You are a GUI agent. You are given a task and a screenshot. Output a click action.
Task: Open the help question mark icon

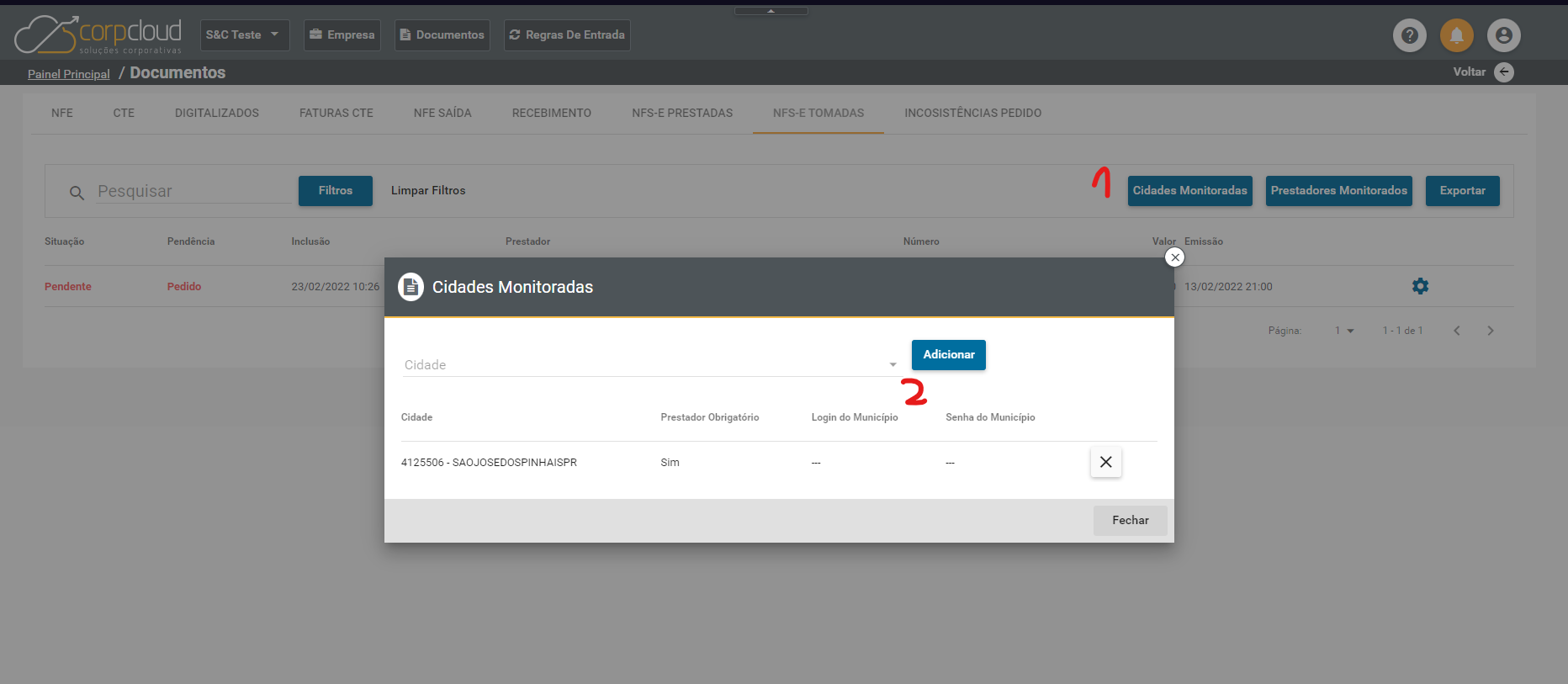pos(1410,35)
